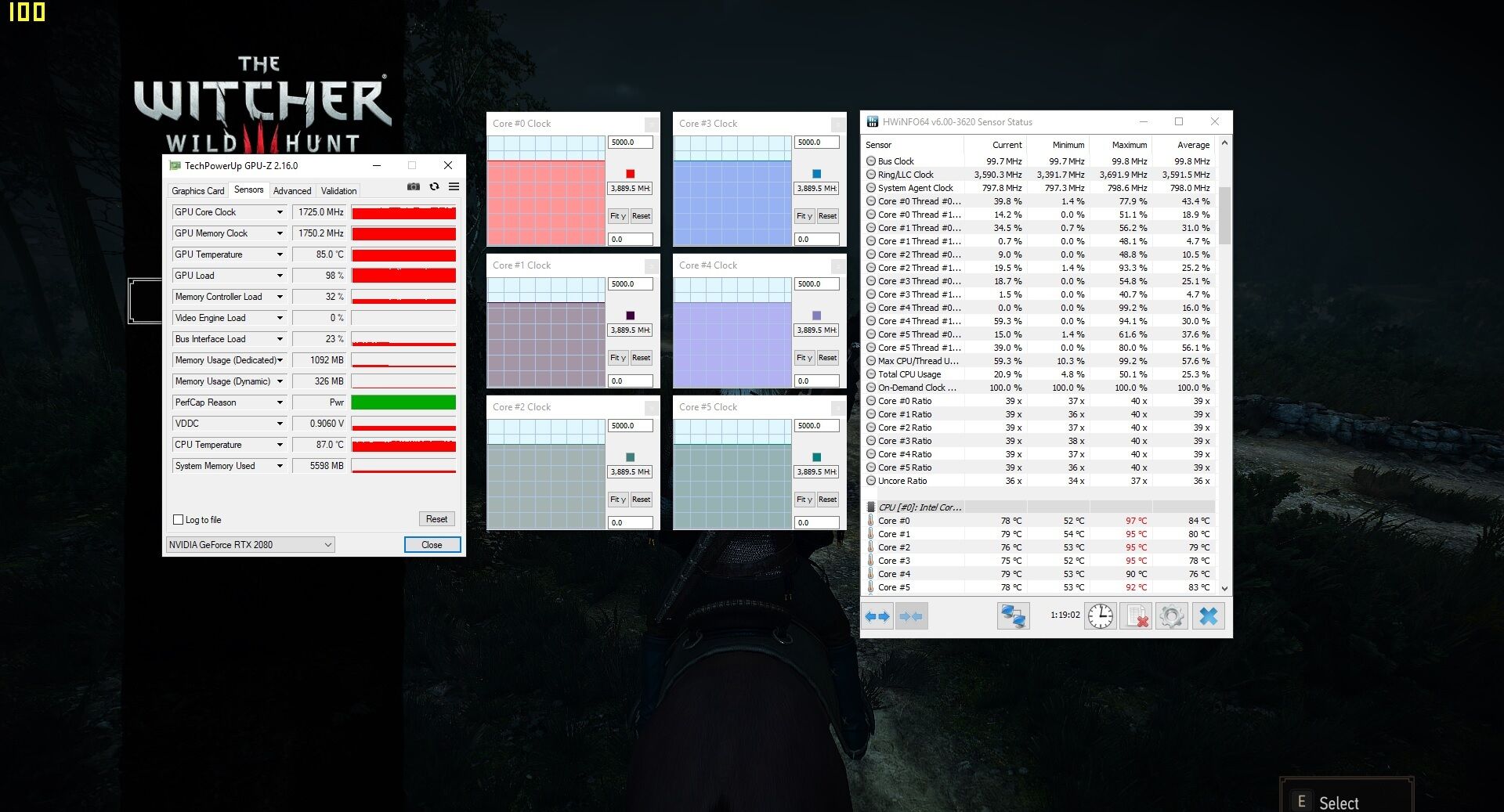Click the GPU-Z refresh icon
Viewport: 1504px width, 812px height.
434,186
